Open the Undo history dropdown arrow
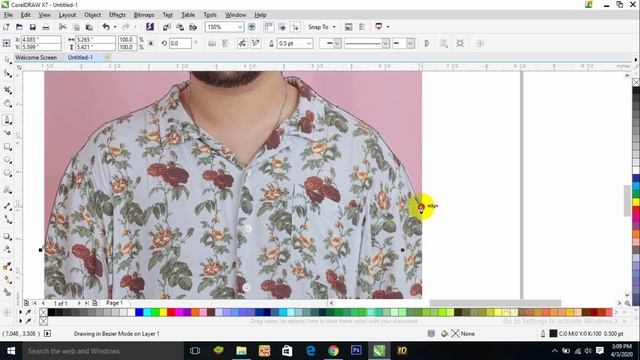Image resolution: width=640 pixels, height=360 pixels. point(115,27)
